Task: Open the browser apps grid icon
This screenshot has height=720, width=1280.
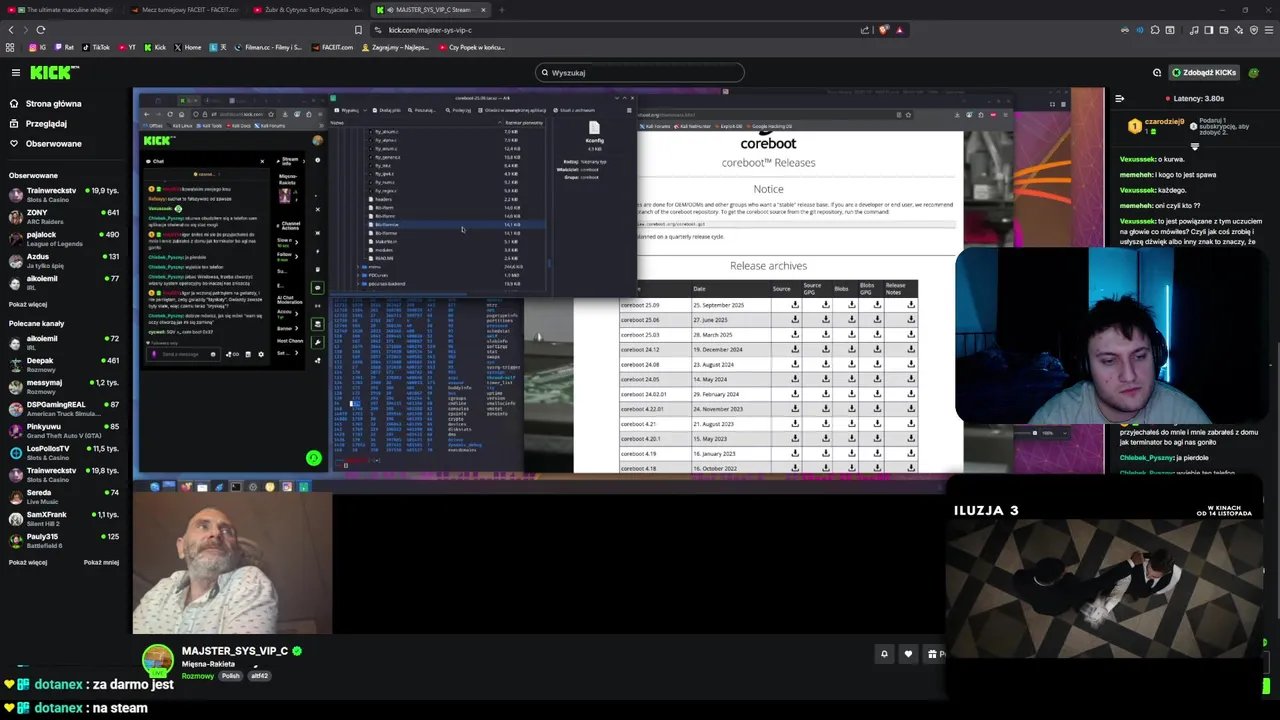Action: point(10,47)
